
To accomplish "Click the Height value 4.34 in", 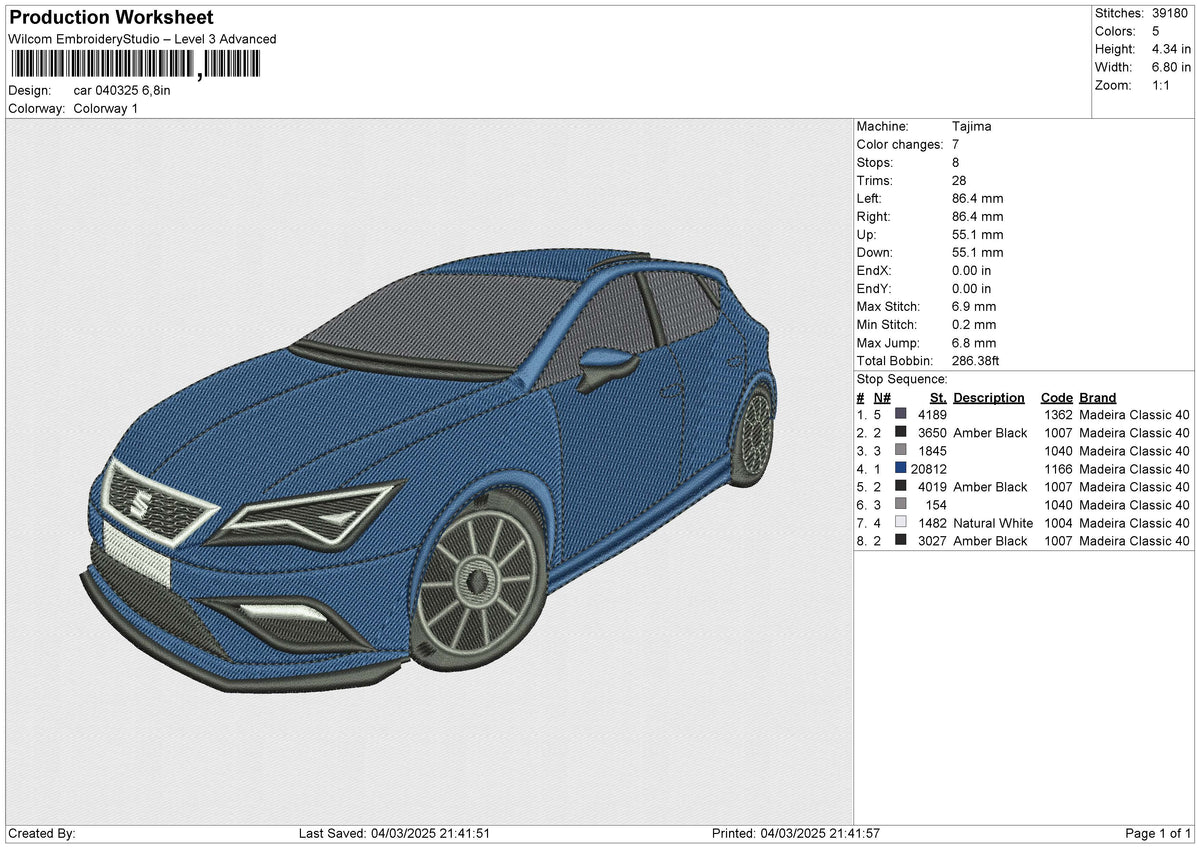I will (x=1171, y=49).
